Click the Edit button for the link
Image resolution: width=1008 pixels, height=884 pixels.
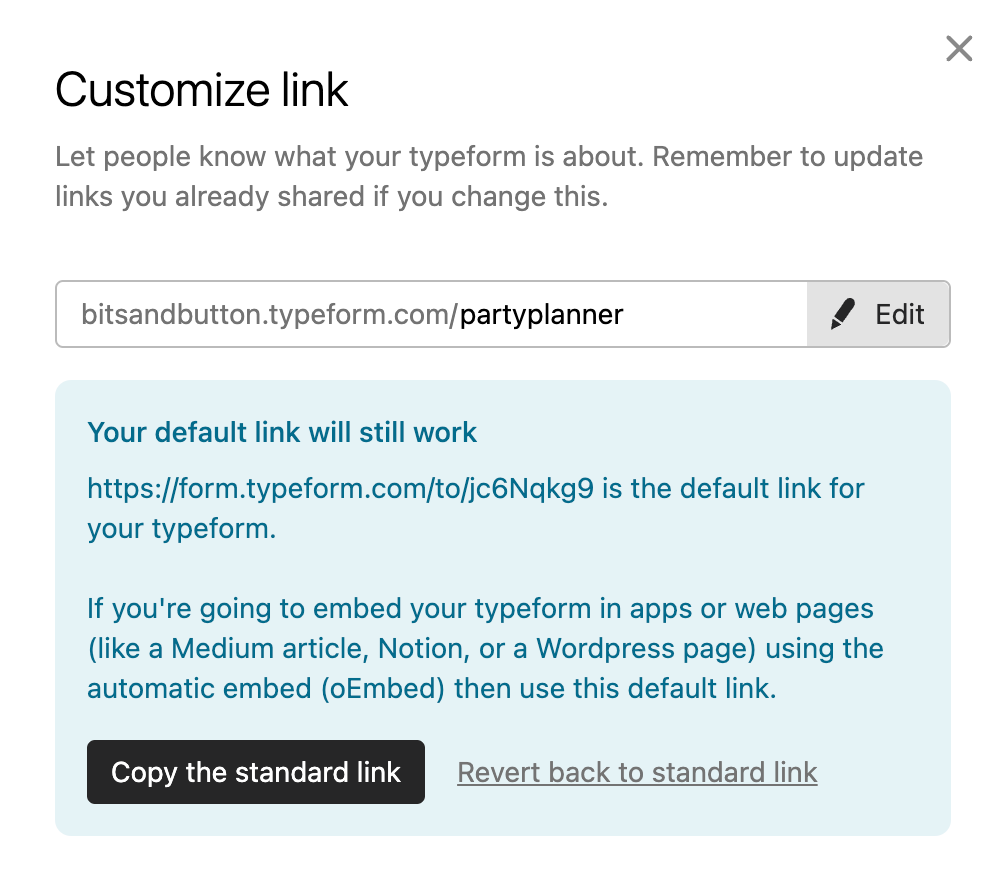click(x=878, y=314)
